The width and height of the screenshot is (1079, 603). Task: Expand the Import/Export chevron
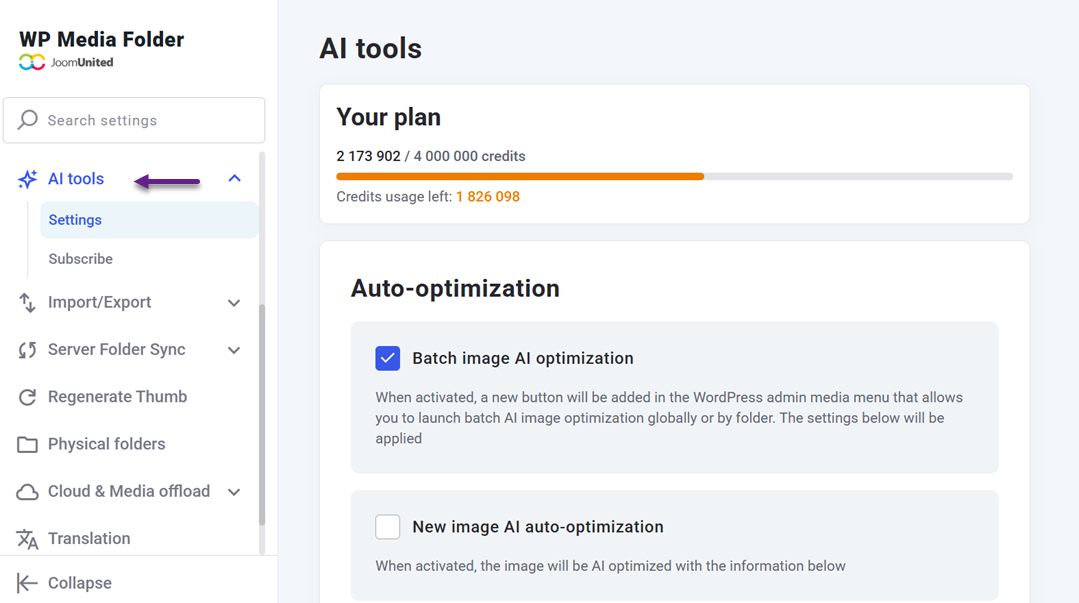234,303
